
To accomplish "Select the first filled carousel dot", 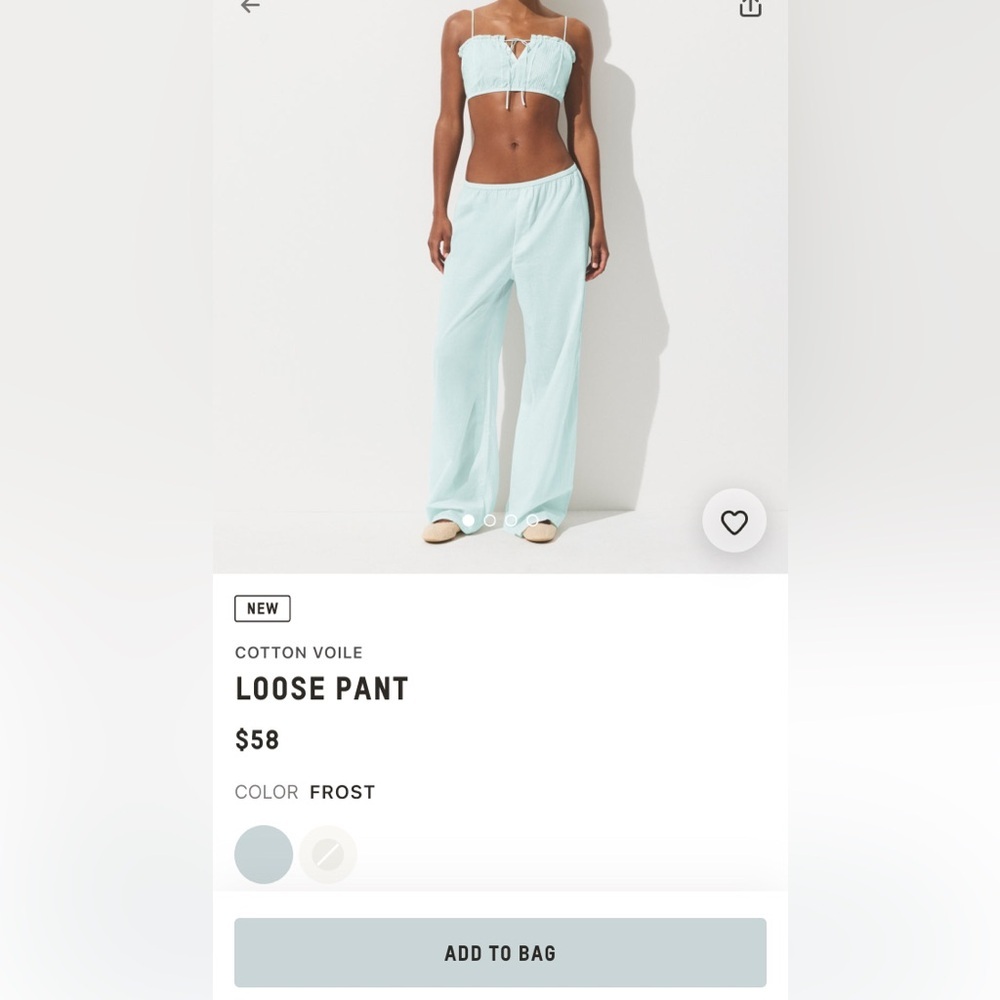I will coord(468,520).
